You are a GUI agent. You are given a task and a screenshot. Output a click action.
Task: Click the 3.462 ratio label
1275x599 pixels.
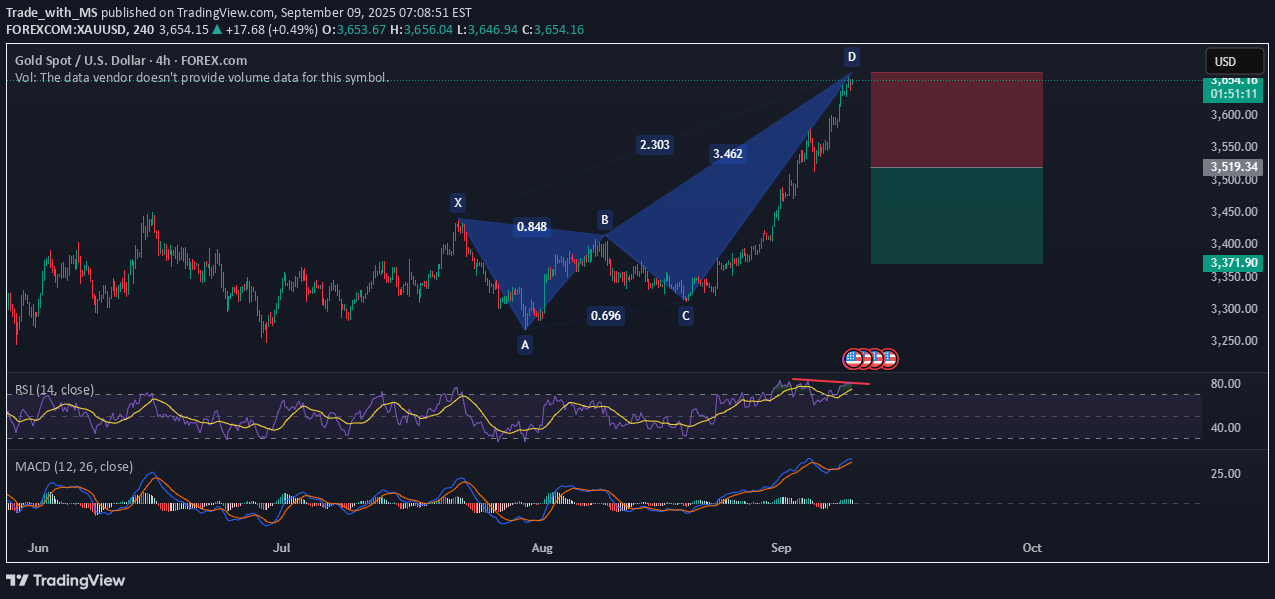[x=727, y=154]
